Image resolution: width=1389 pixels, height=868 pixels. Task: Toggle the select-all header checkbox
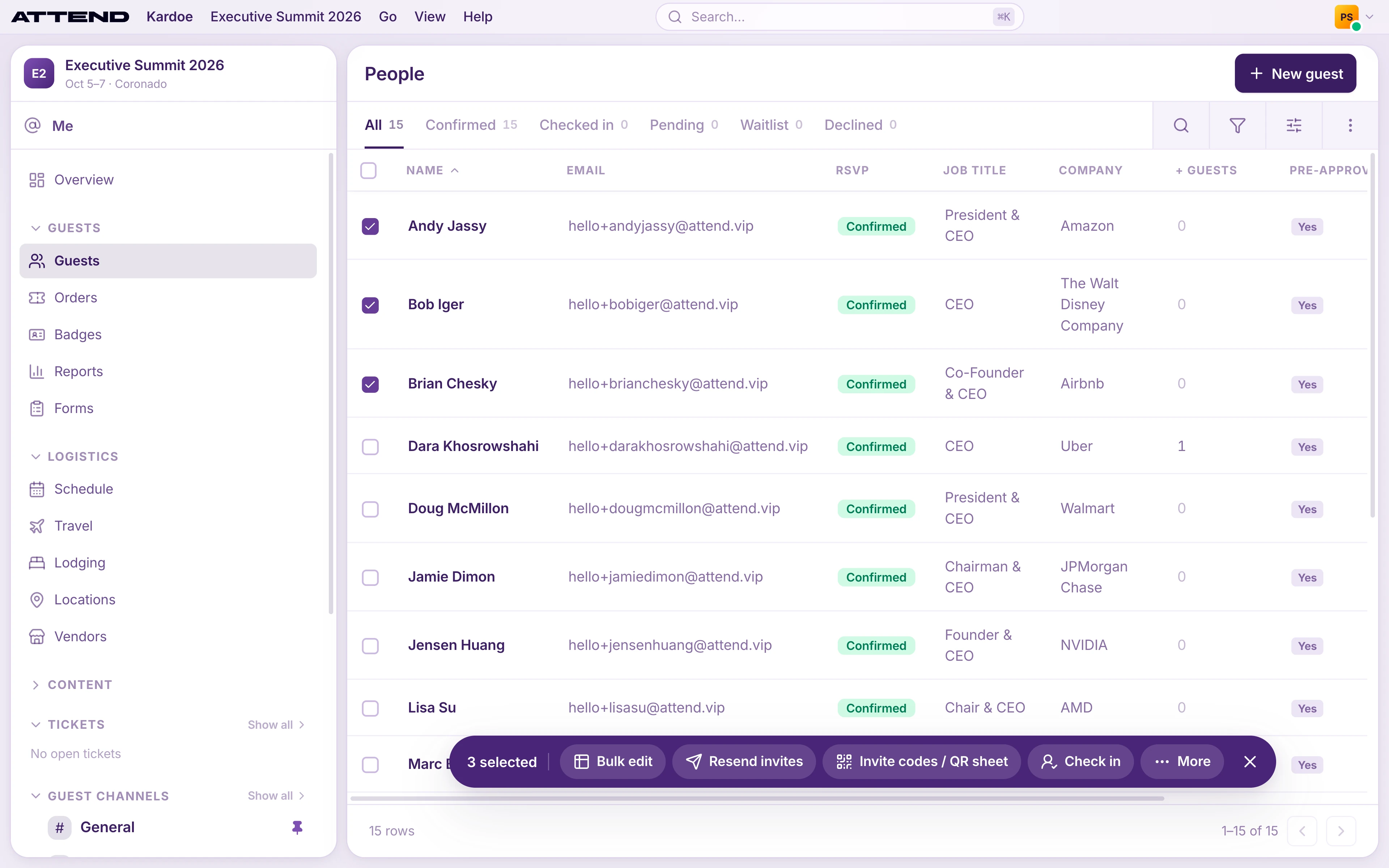(369, 170)
